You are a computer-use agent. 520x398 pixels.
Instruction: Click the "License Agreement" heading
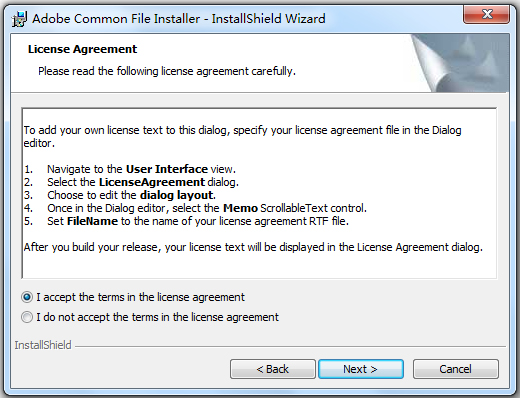click(82, 49)
